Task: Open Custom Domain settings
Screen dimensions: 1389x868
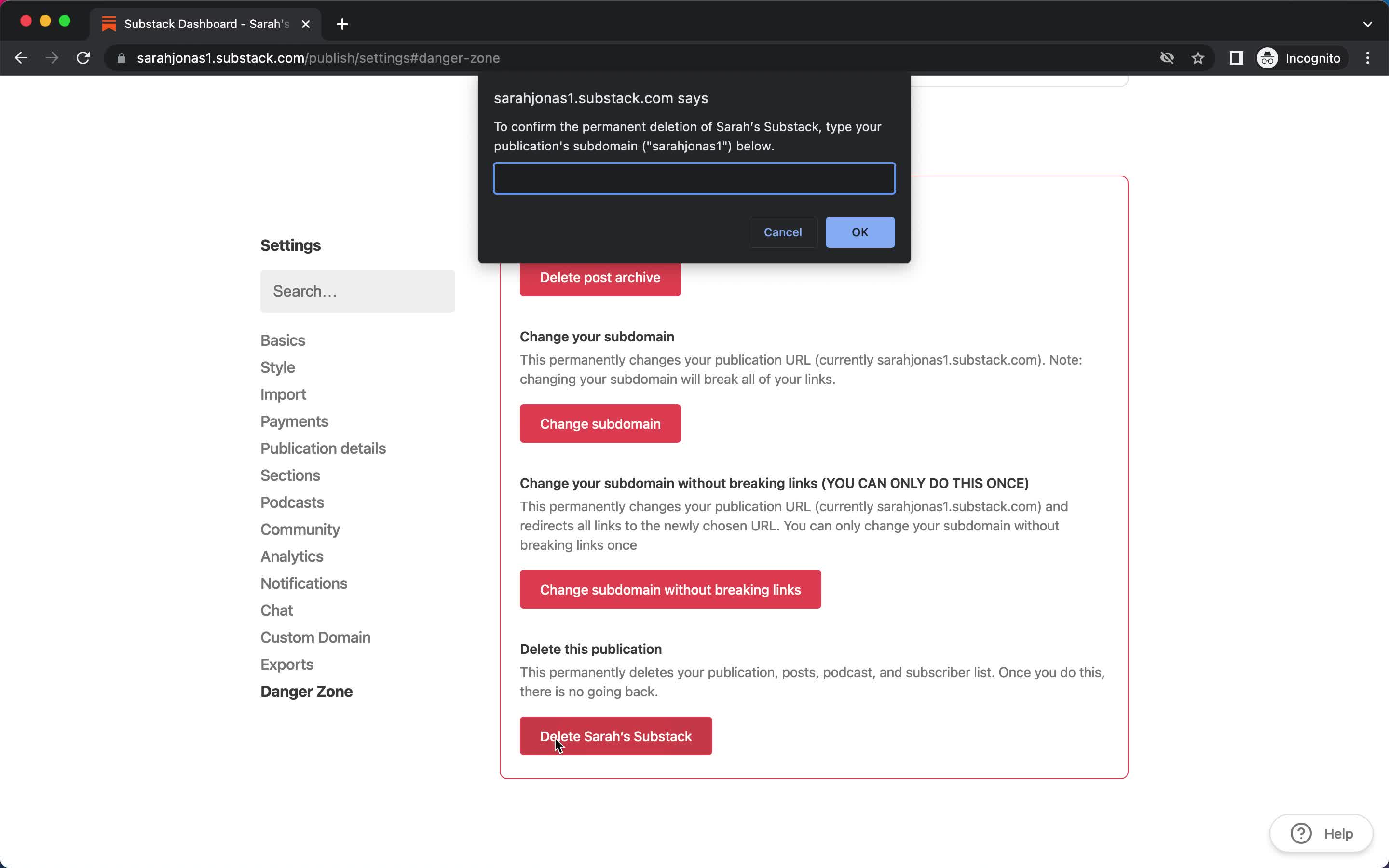Action: pyautogui.click(x=315, y=637)
